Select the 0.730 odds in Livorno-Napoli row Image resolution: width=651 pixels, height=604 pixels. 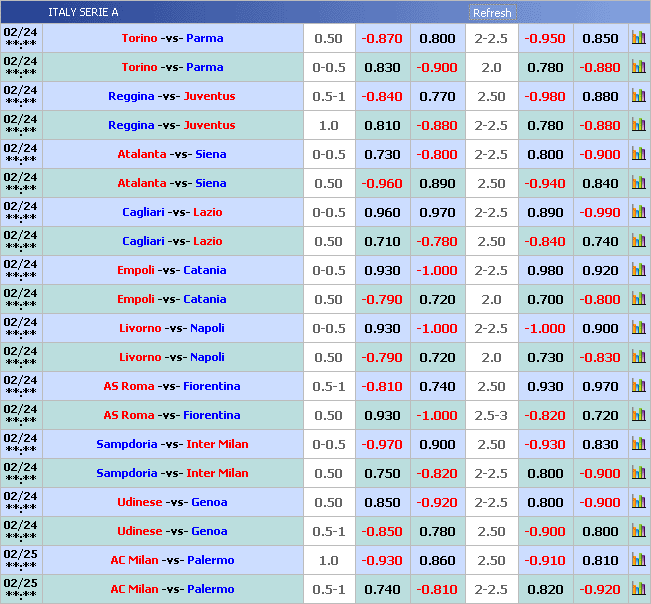[545, 358]
